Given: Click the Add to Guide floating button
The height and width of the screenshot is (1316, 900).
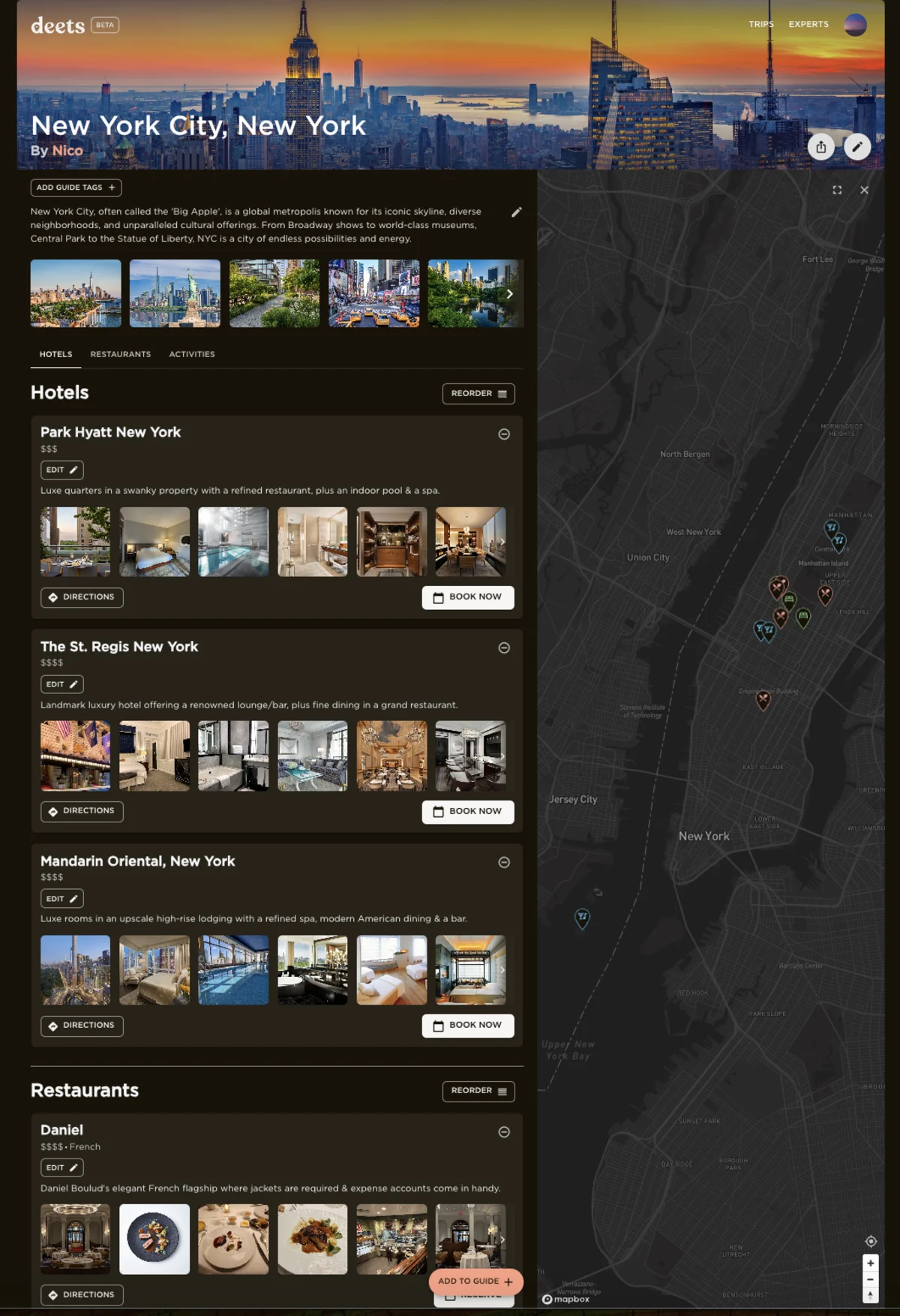Looking at the screenshot, I should pos(475,1281).
